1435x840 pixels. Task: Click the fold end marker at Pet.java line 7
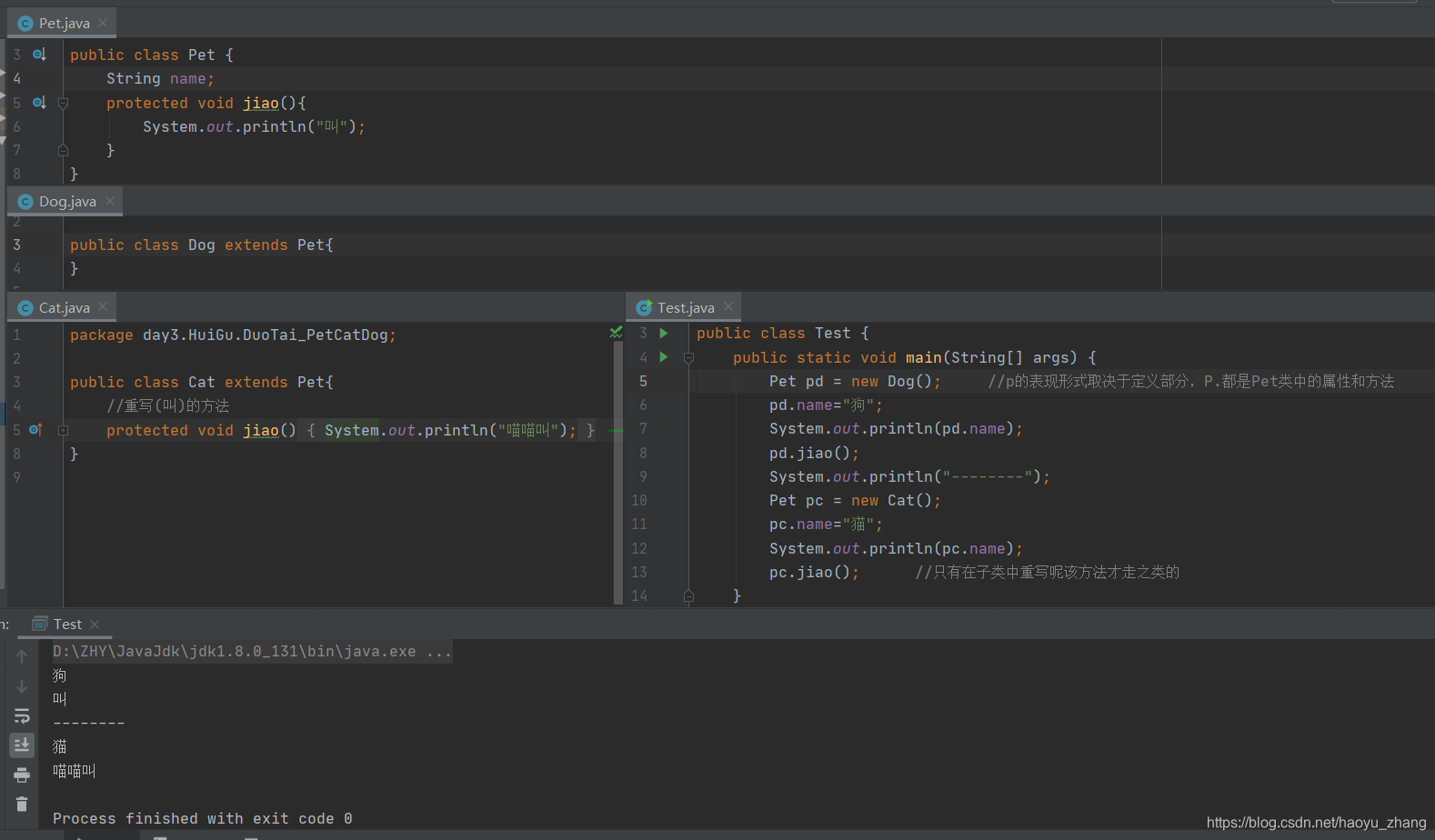click(x=63, y=151)
